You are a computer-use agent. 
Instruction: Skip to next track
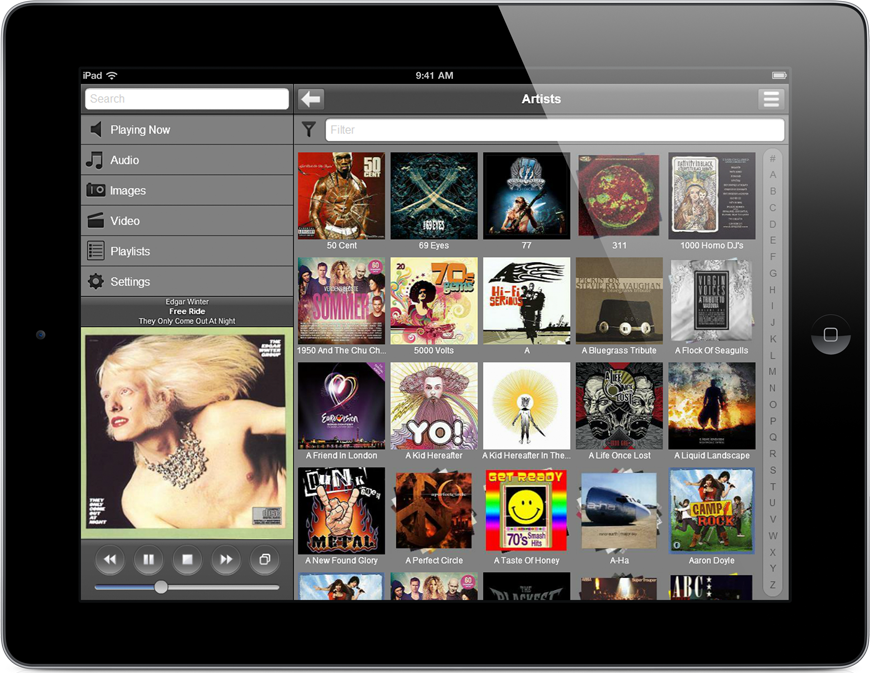pos(226,559)
